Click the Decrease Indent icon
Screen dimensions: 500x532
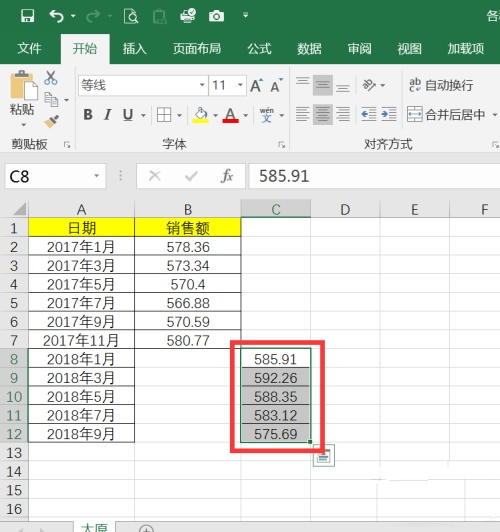[x=369, y=114]
